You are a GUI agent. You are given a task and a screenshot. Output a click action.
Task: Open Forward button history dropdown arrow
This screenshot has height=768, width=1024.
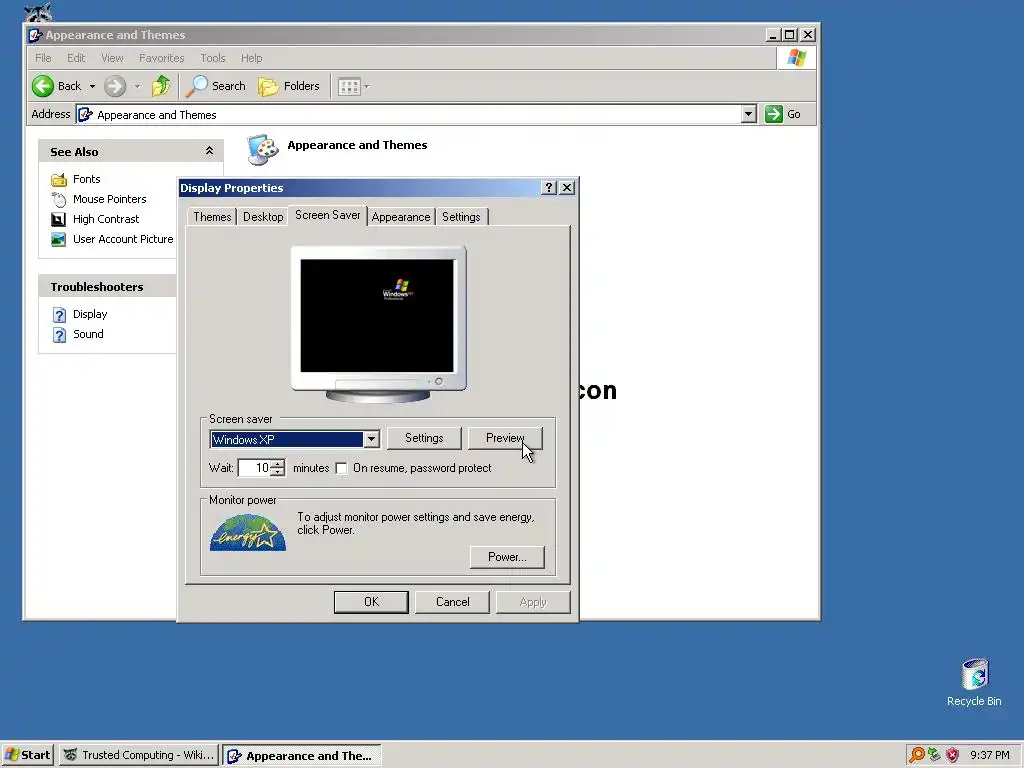(137, 86)
